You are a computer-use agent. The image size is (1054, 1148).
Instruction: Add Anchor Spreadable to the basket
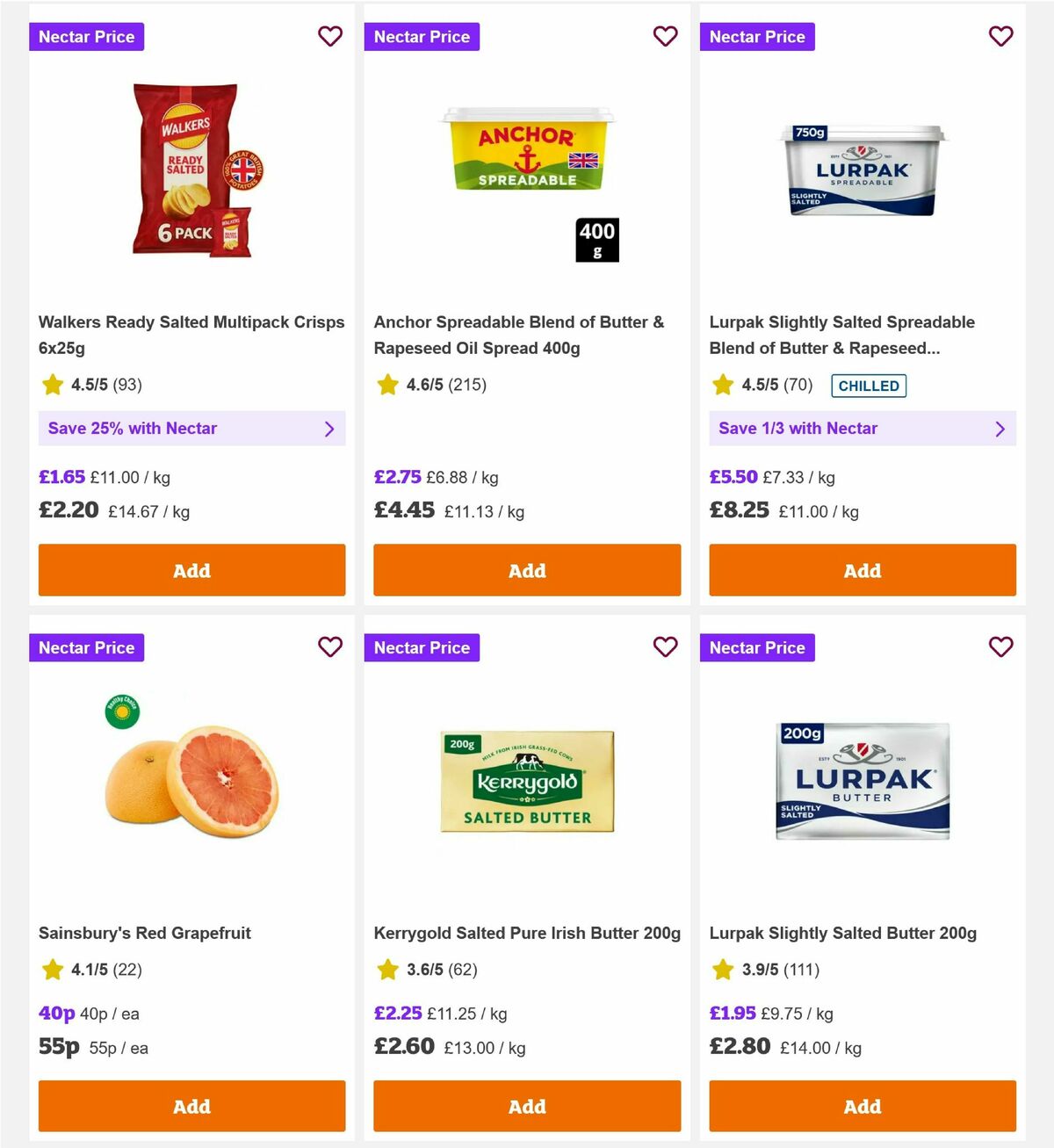[526, 570]
